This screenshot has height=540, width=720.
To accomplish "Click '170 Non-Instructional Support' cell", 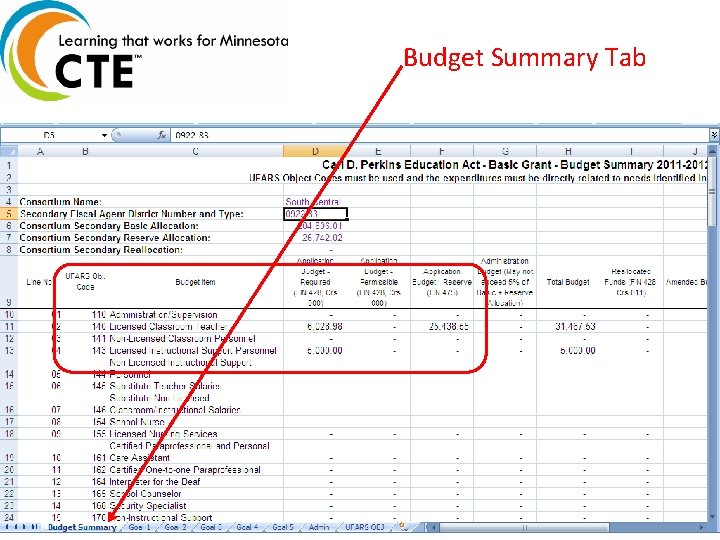I will pyautogui.click(x=161, y=518).
